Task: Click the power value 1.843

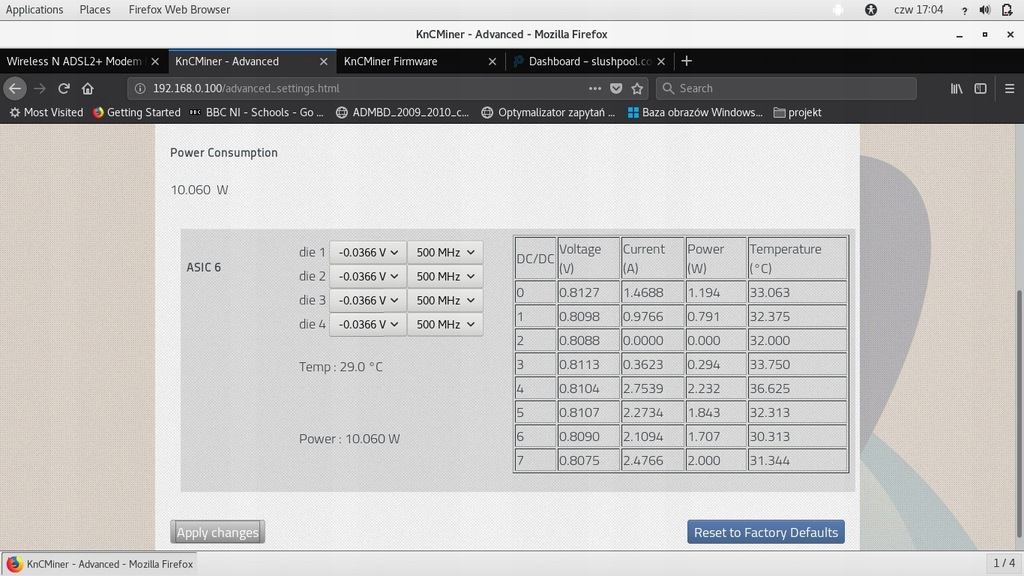Action: coord(704,413)
